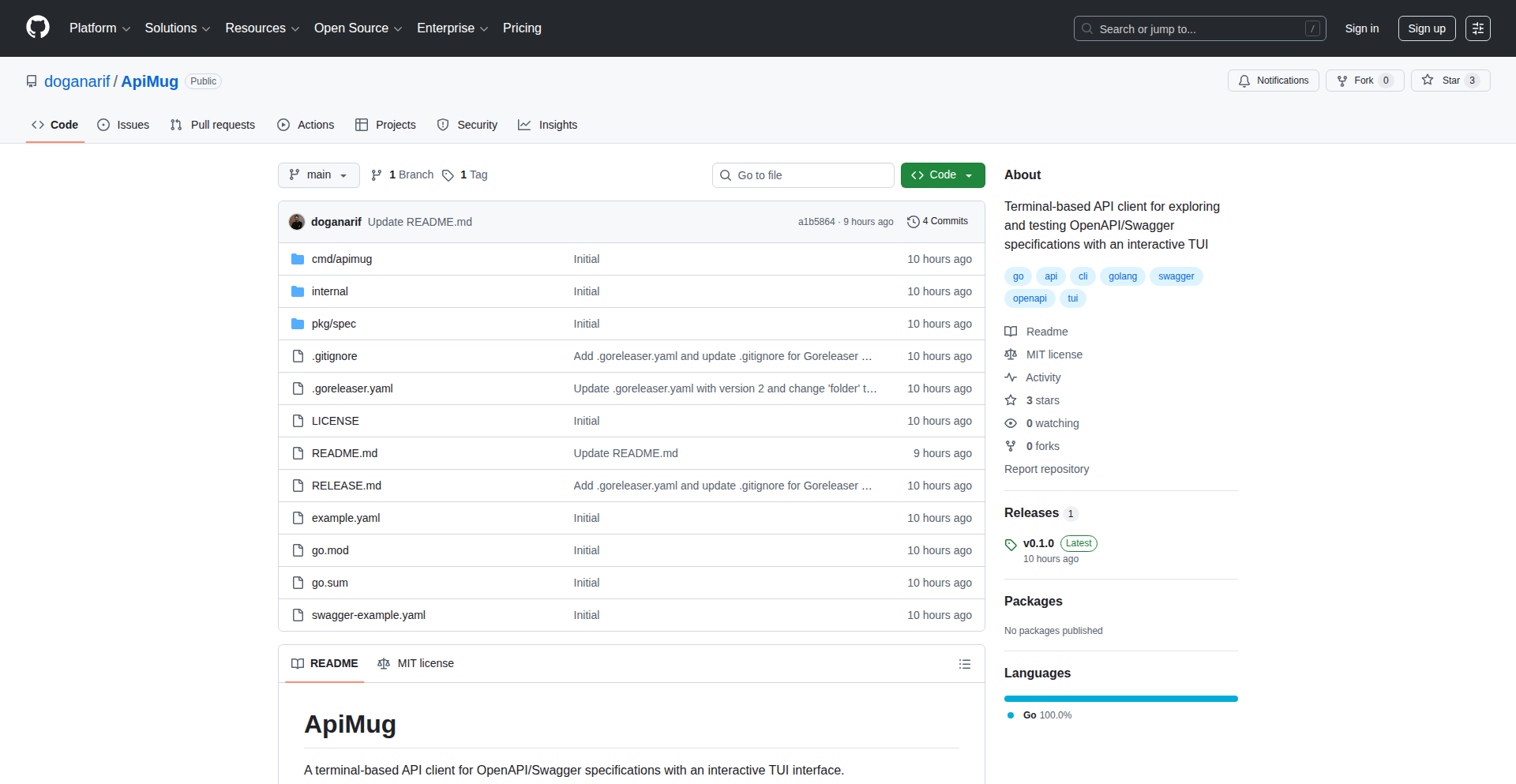Screen dimensions: 1516x784
Task: Click the v0.1.0 release link
Action: (x=1038, y=543)
